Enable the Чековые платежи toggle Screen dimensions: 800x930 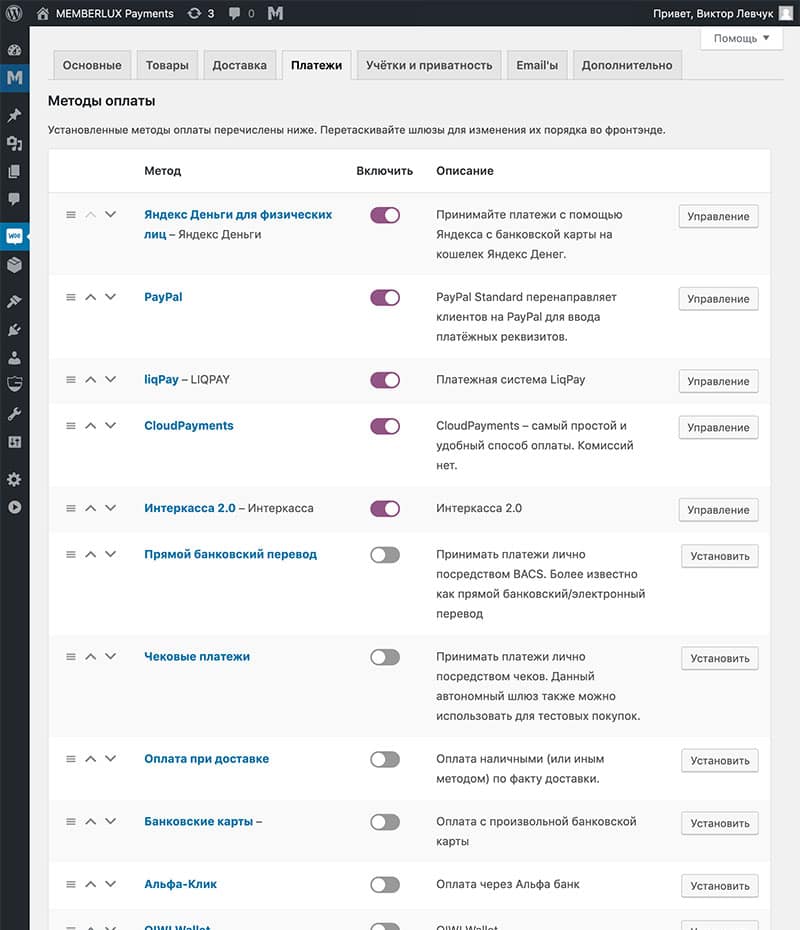385,657
